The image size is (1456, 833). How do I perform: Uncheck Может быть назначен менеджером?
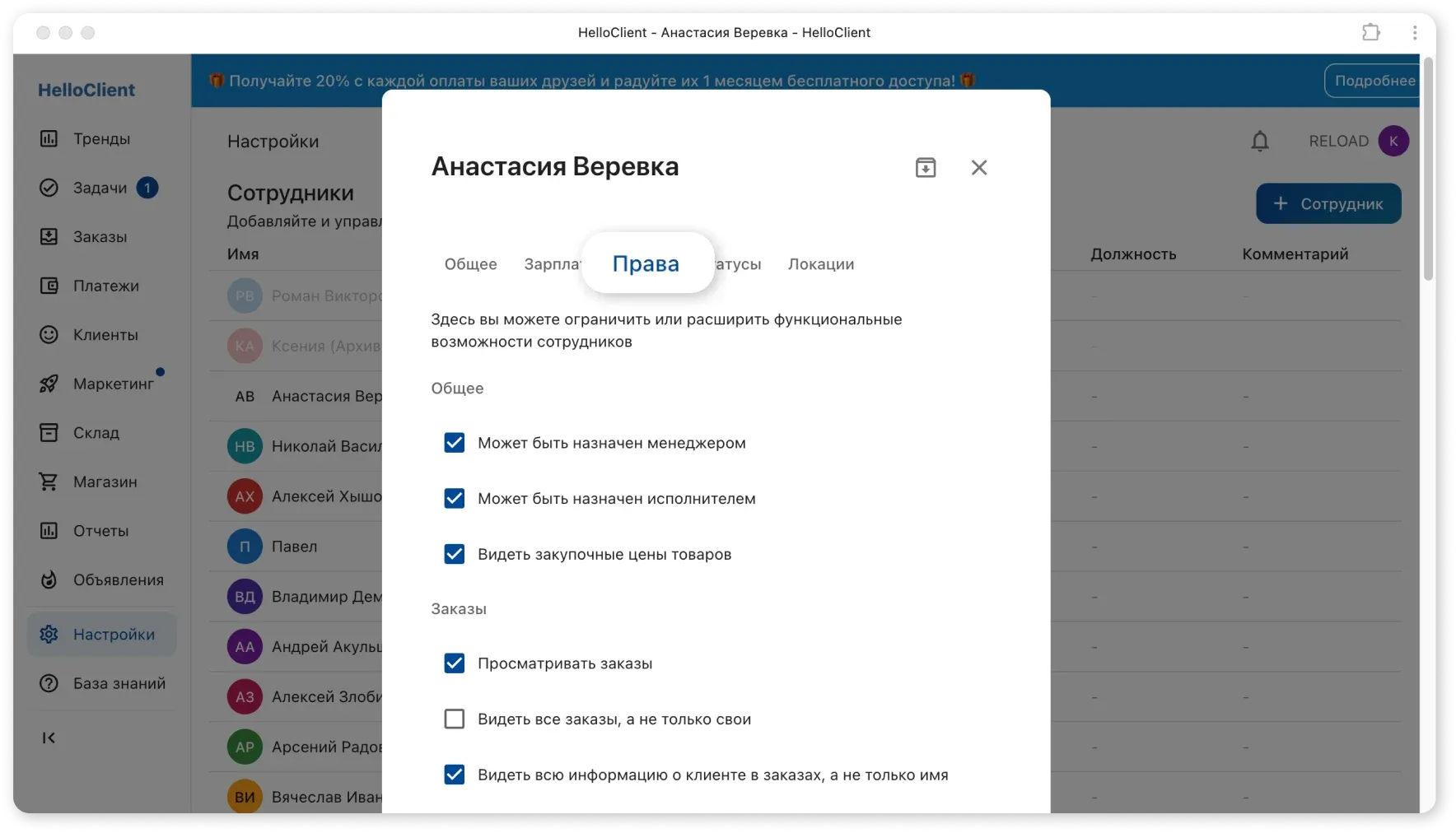454,443
